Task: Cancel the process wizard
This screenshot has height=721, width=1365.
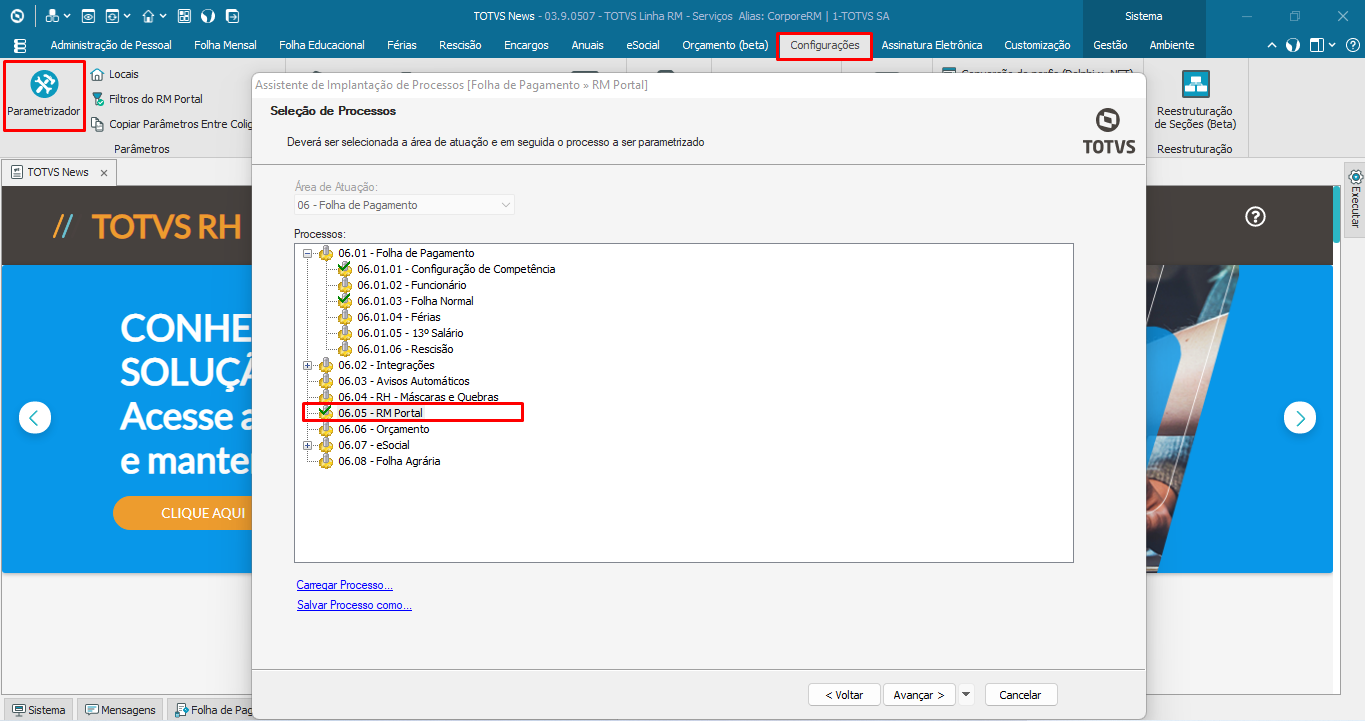Action: click(x=1021, y=694)
